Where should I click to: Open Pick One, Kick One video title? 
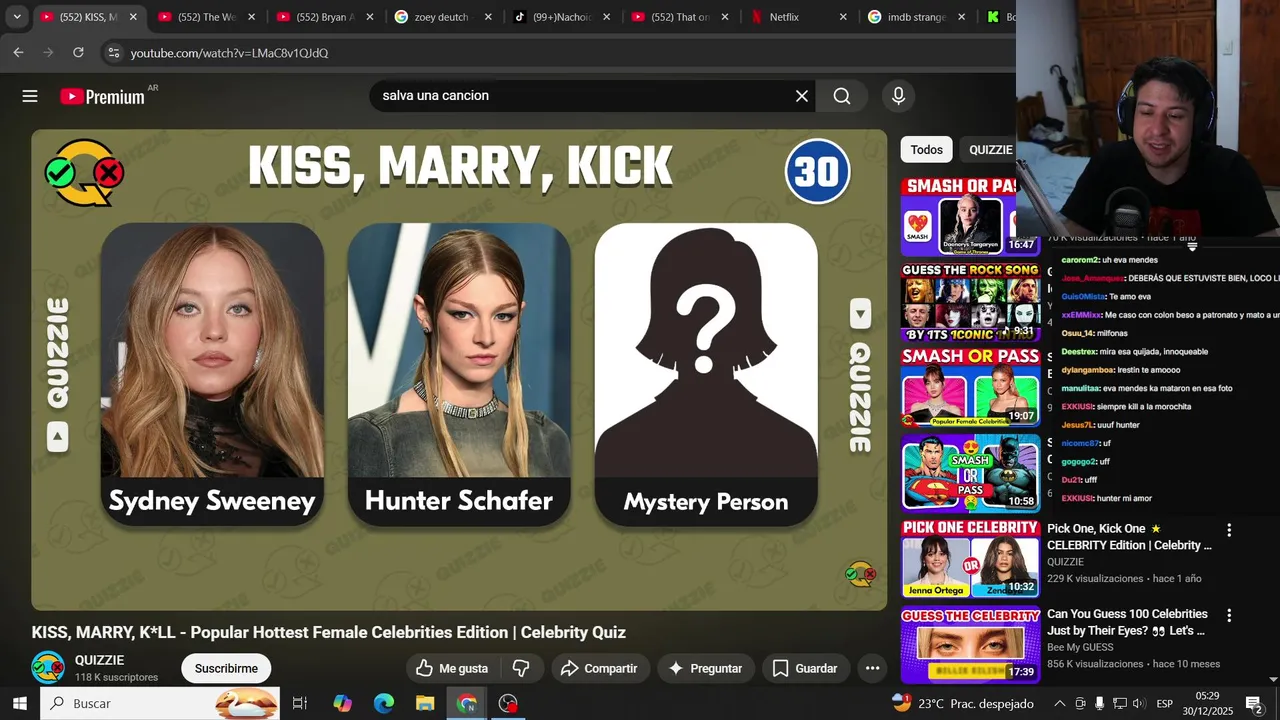1129,537
